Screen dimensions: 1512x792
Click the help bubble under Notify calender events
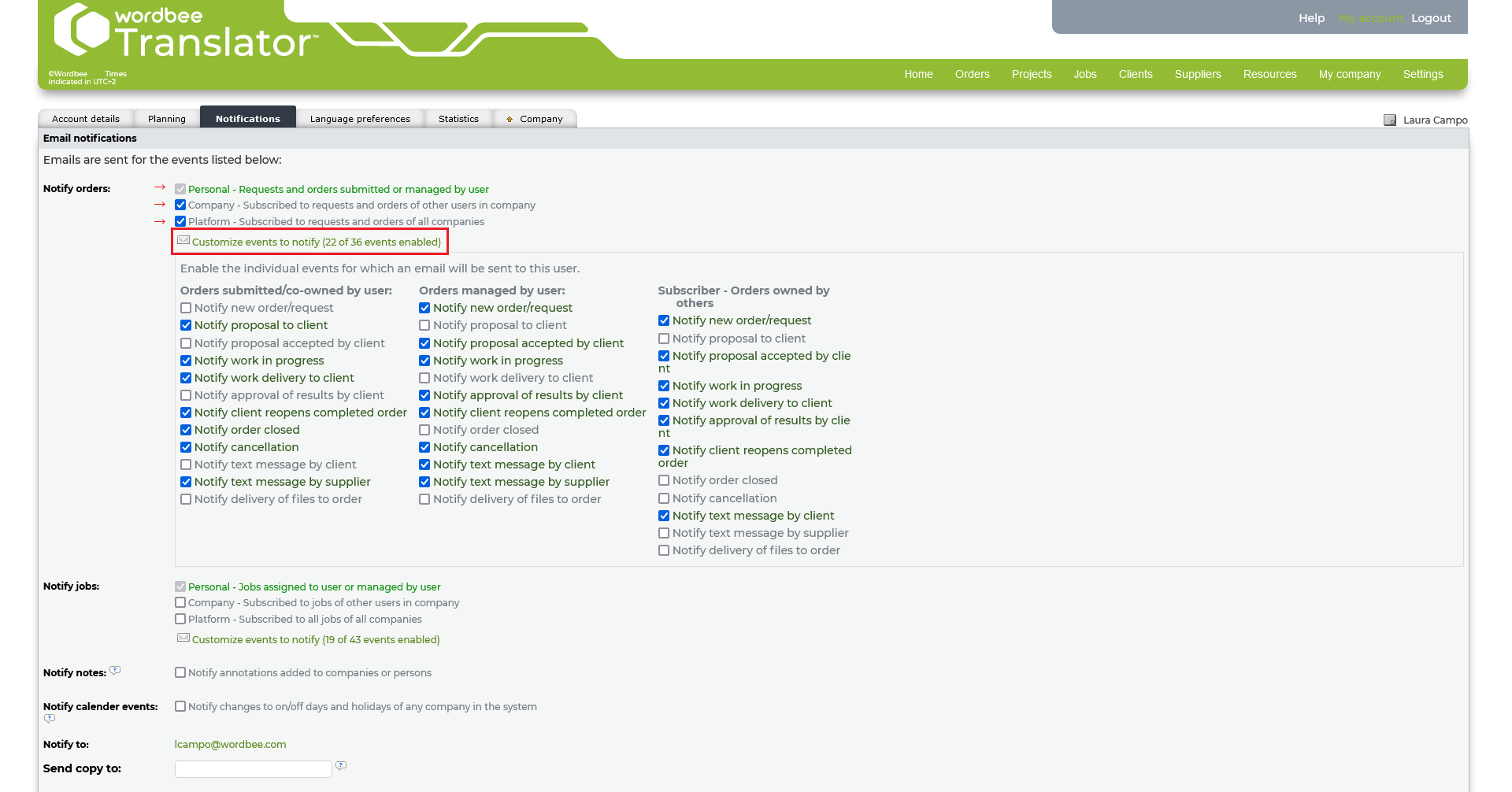(50, 718)
